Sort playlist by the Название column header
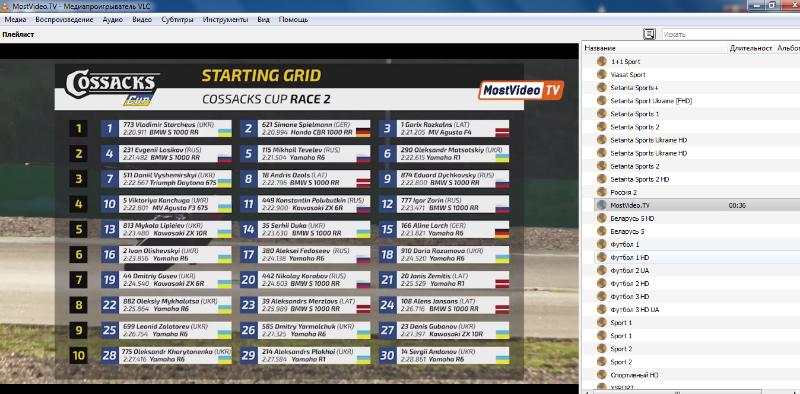 pyautogui.click(x=655, y=48)
